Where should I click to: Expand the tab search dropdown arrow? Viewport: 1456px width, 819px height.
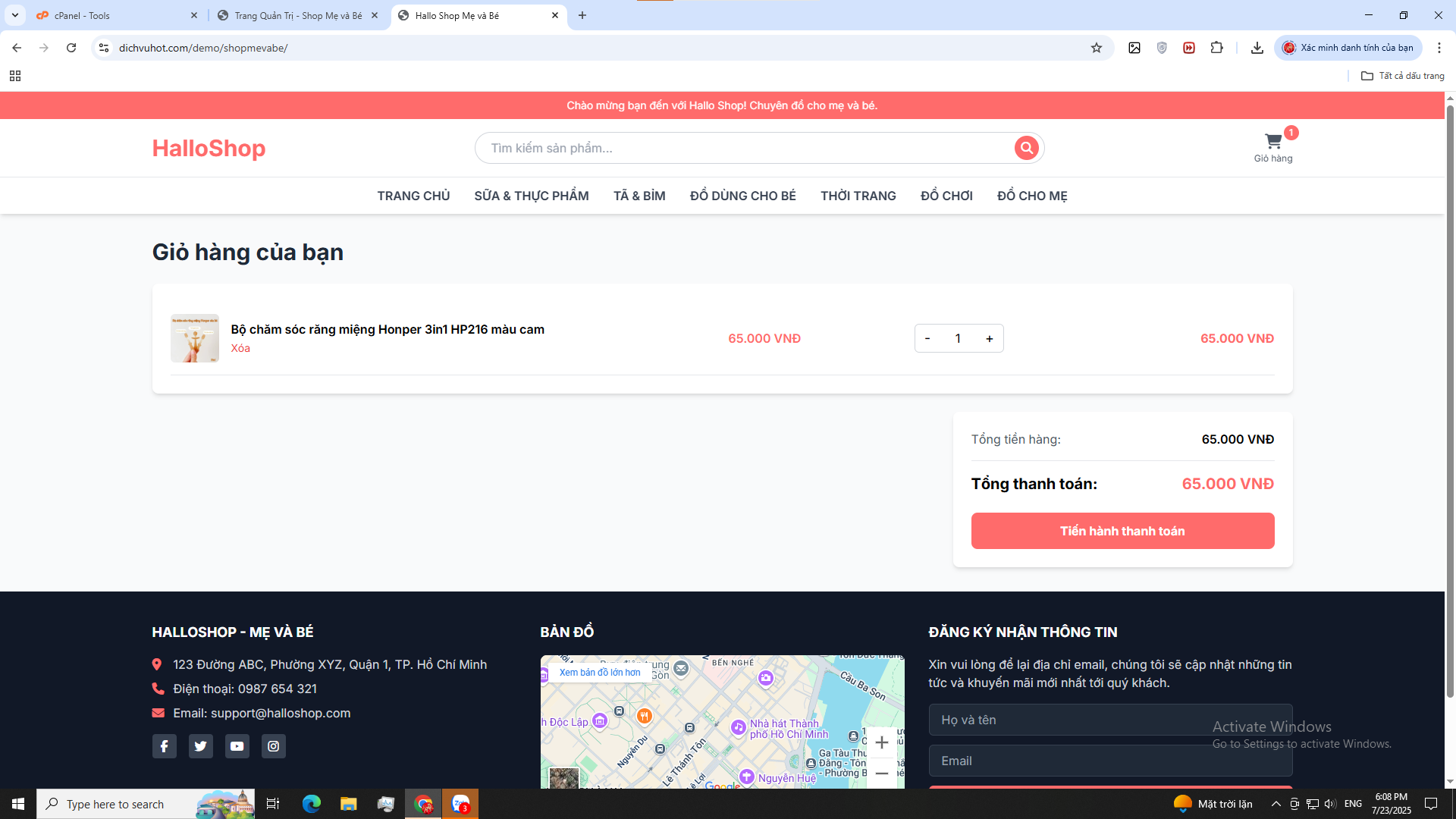pos(15,15)
